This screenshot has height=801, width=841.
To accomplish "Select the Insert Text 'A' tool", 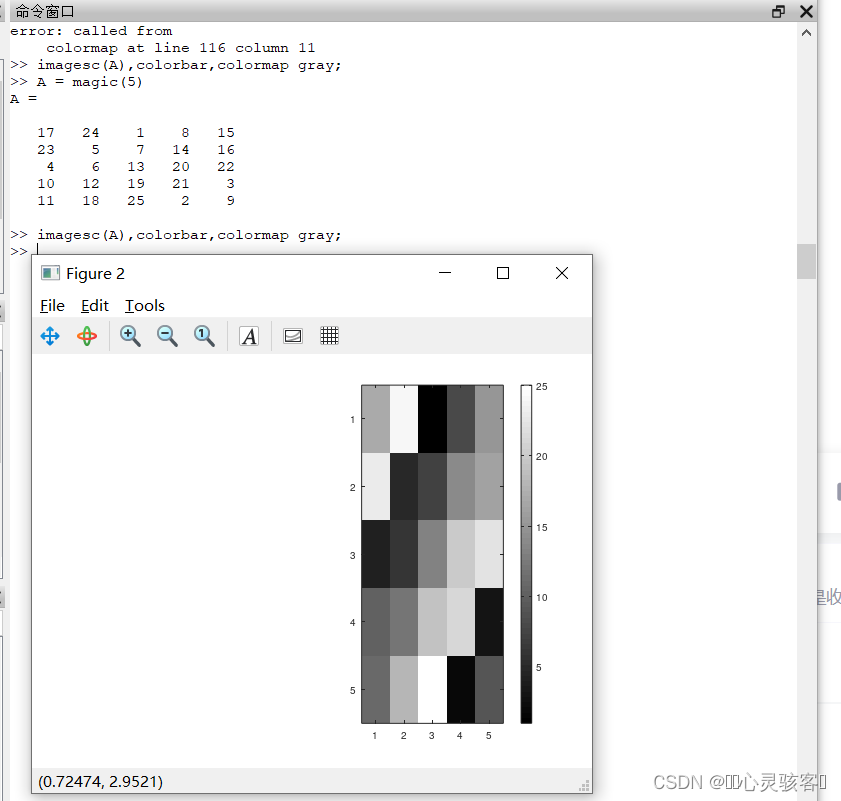I will [249, 336].
